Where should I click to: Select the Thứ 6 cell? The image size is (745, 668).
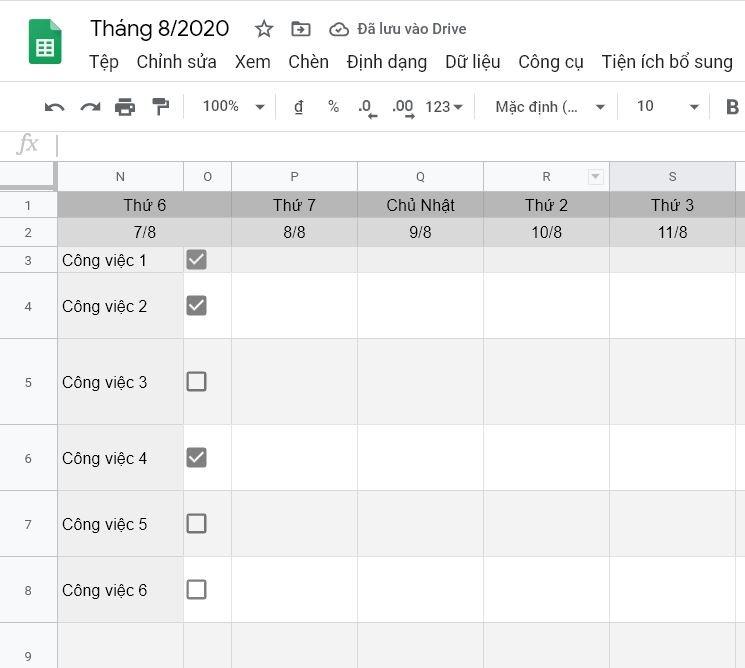click(x=144, y=205)
